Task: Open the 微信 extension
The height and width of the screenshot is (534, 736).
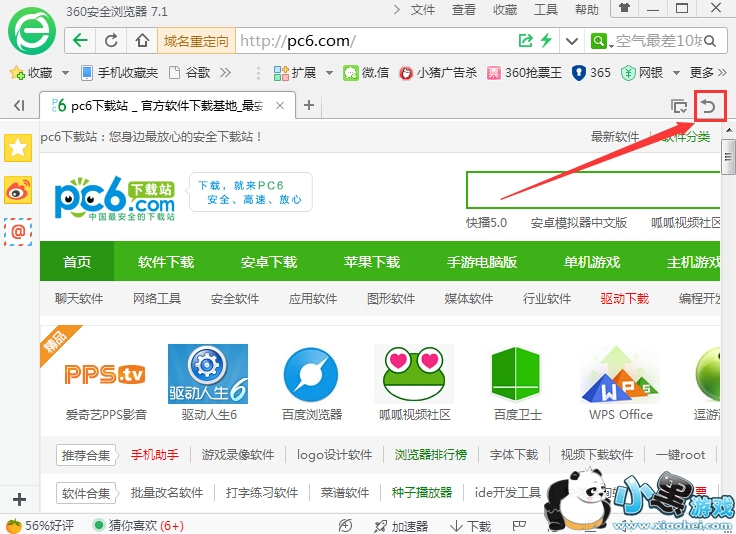Action: tap(366, 73)
